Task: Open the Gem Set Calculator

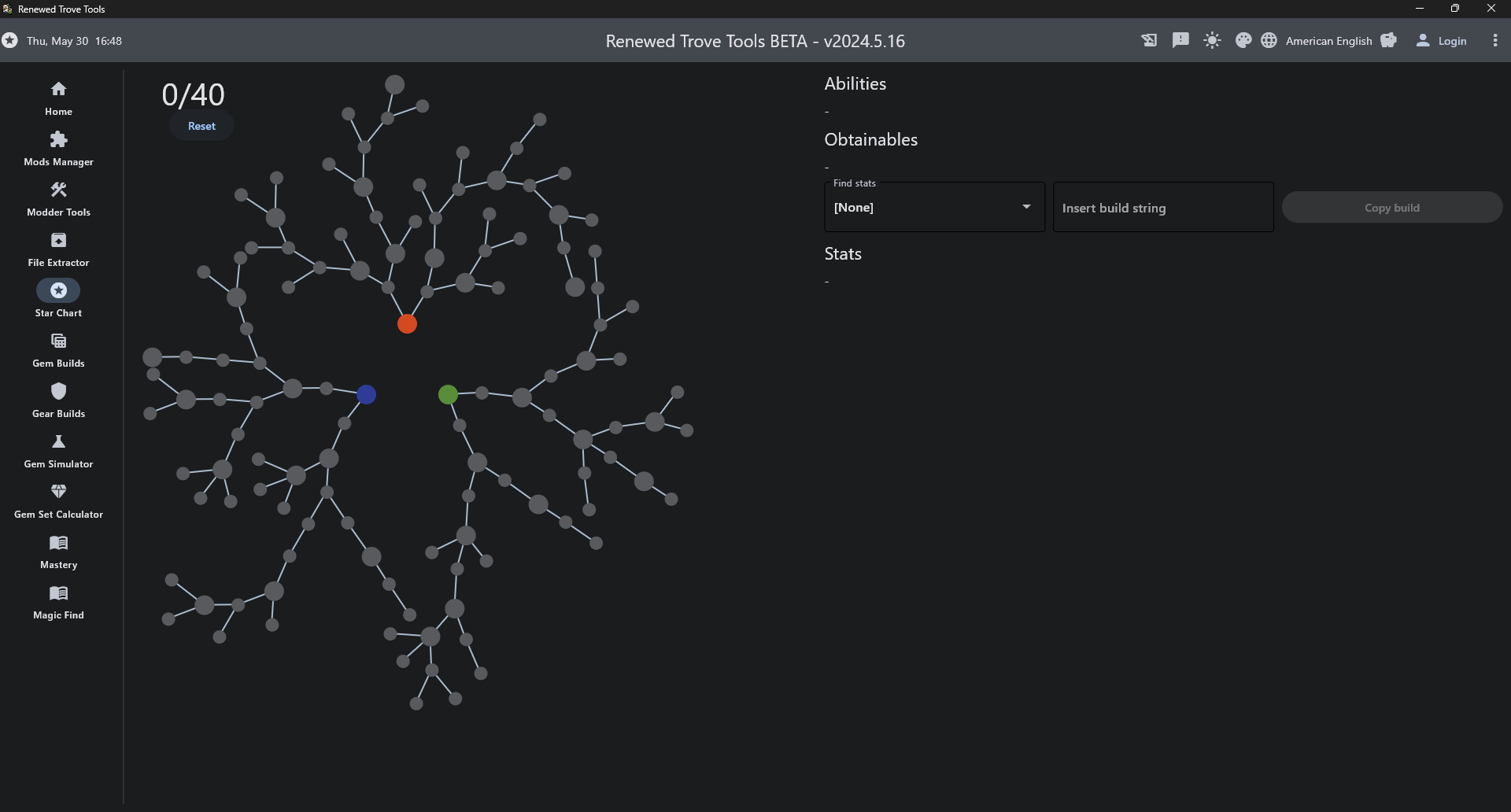Action: 58,500
